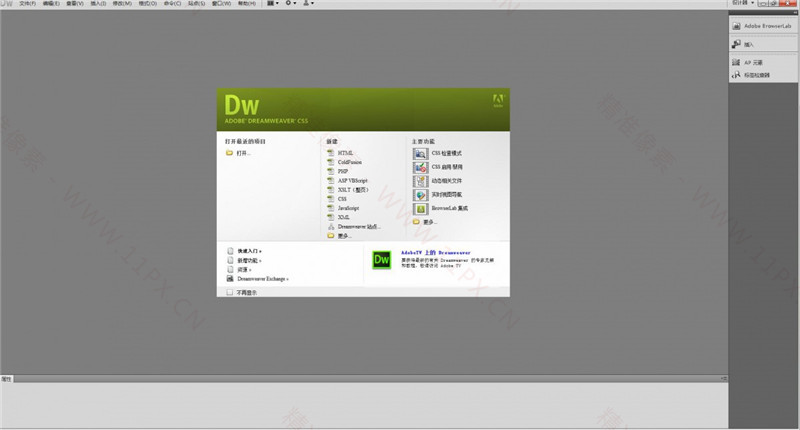Open the CSS 检查模式 feature
This screenshot has width=800, height=430.
click(x=437, y=154)
